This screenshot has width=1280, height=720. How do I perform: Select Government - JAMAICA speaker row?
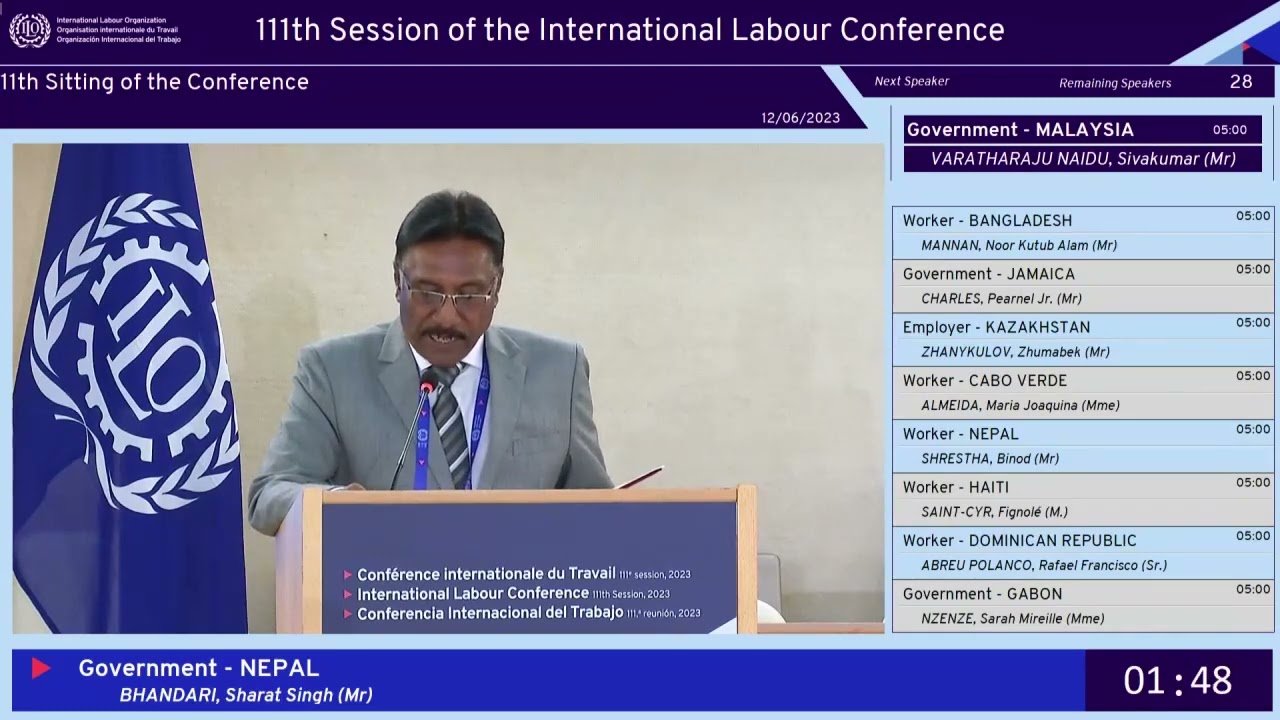pos(1082,286)
